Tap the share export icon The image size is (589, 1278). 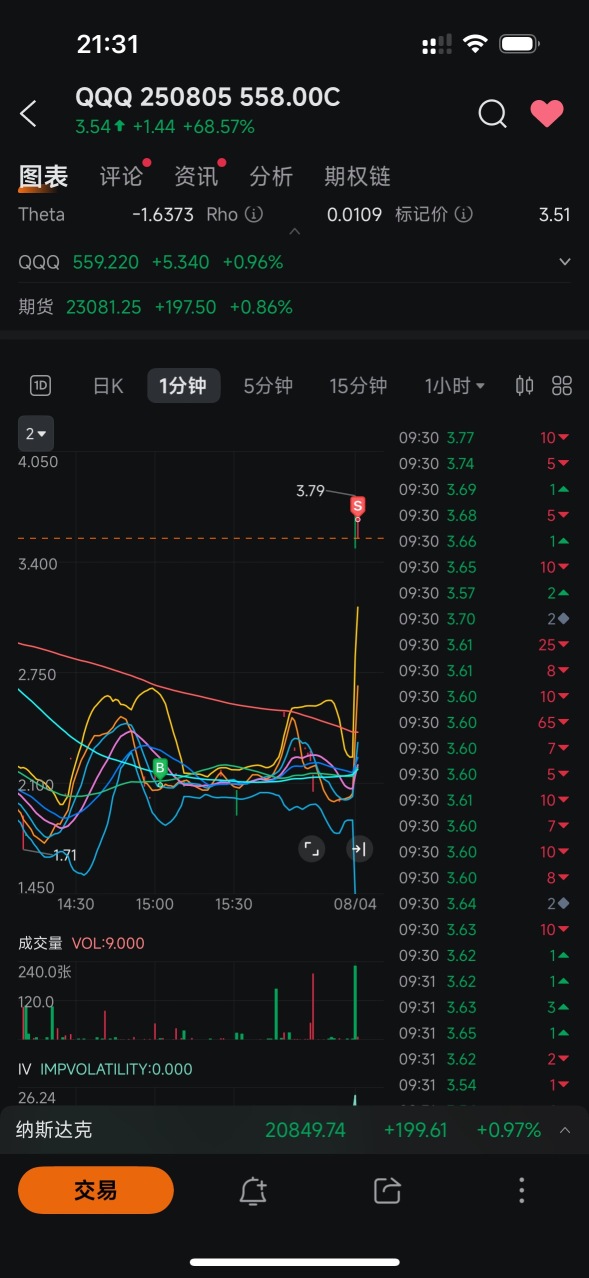click(387, 1190)
